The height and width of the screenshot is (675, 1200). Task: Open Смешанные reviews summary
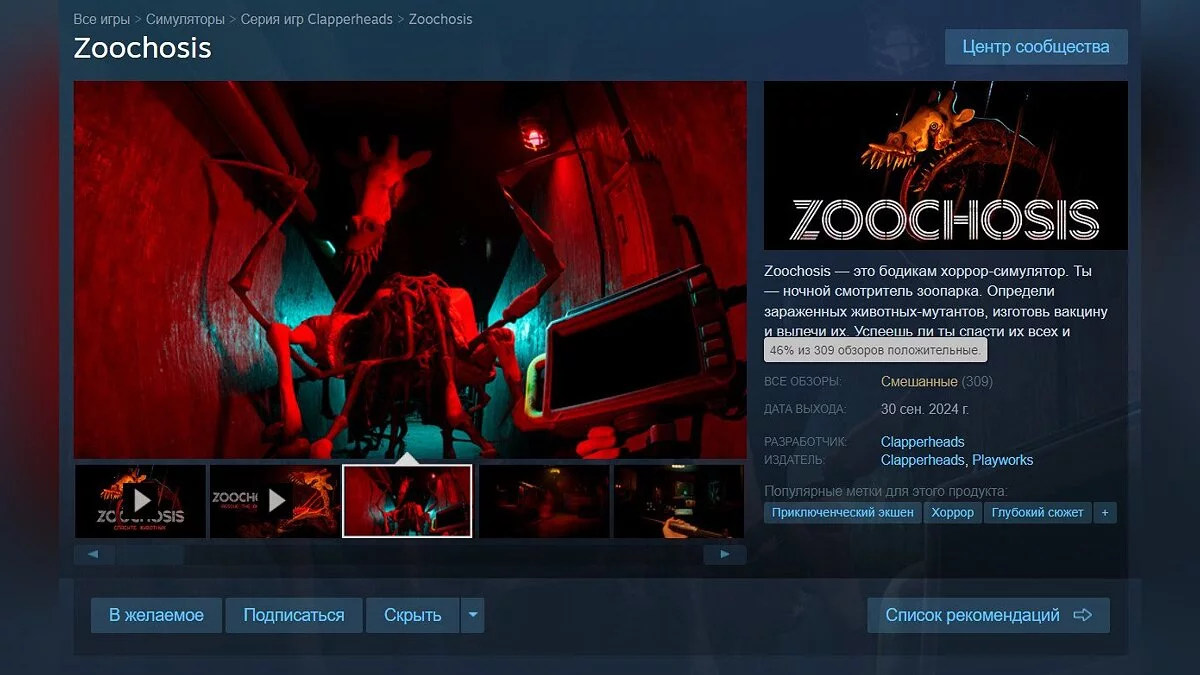click(x=919, y=382)
